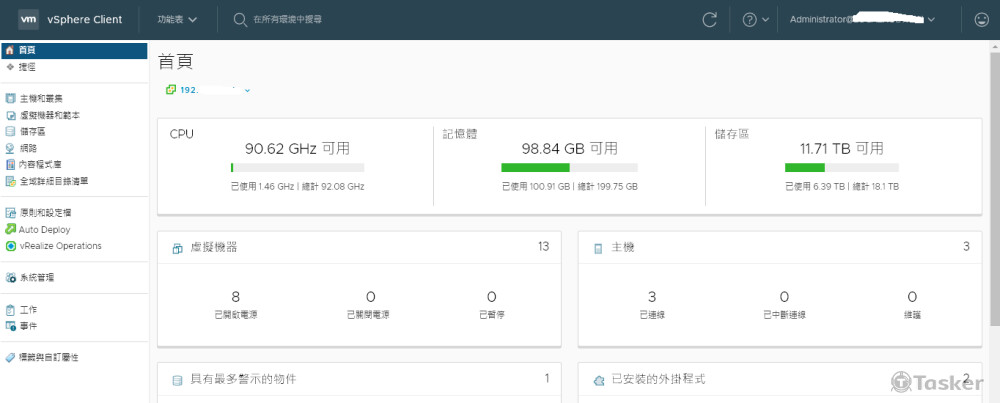Open the 功能表 dropdown menu

(x=177, y=19)
